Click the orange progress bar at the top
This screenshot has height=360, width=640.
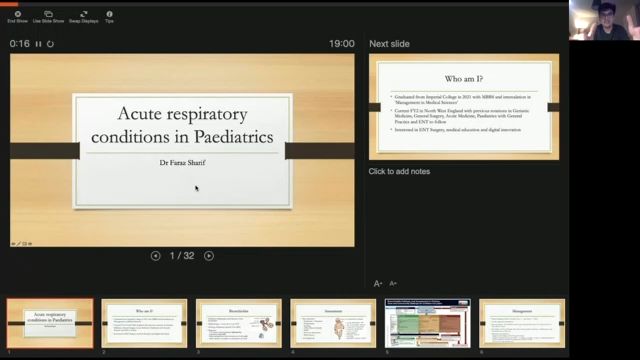[x=9, y=4]
